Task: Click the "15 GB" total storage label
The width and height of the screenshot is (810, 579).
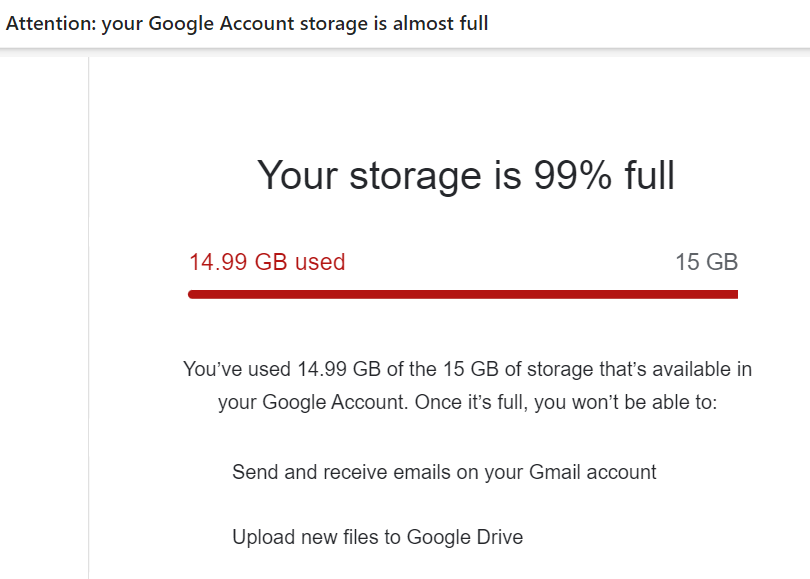Action: tap(706, 262)
